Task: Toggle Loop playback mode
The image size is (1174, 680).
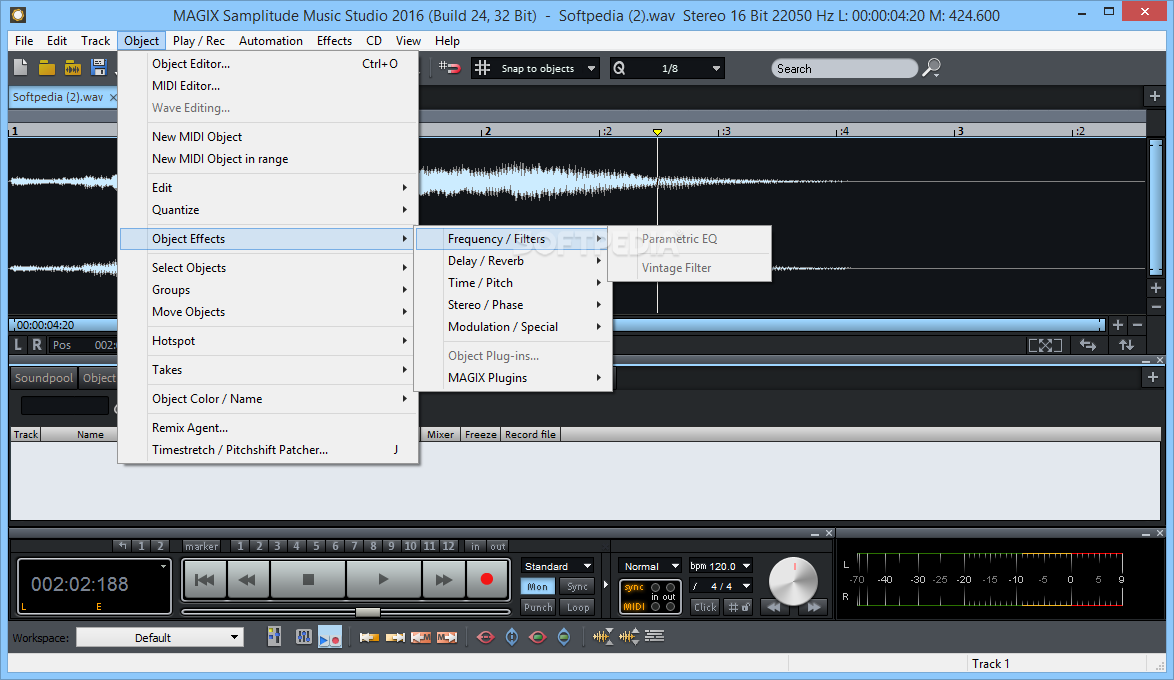Action: [x=577, y=607]
